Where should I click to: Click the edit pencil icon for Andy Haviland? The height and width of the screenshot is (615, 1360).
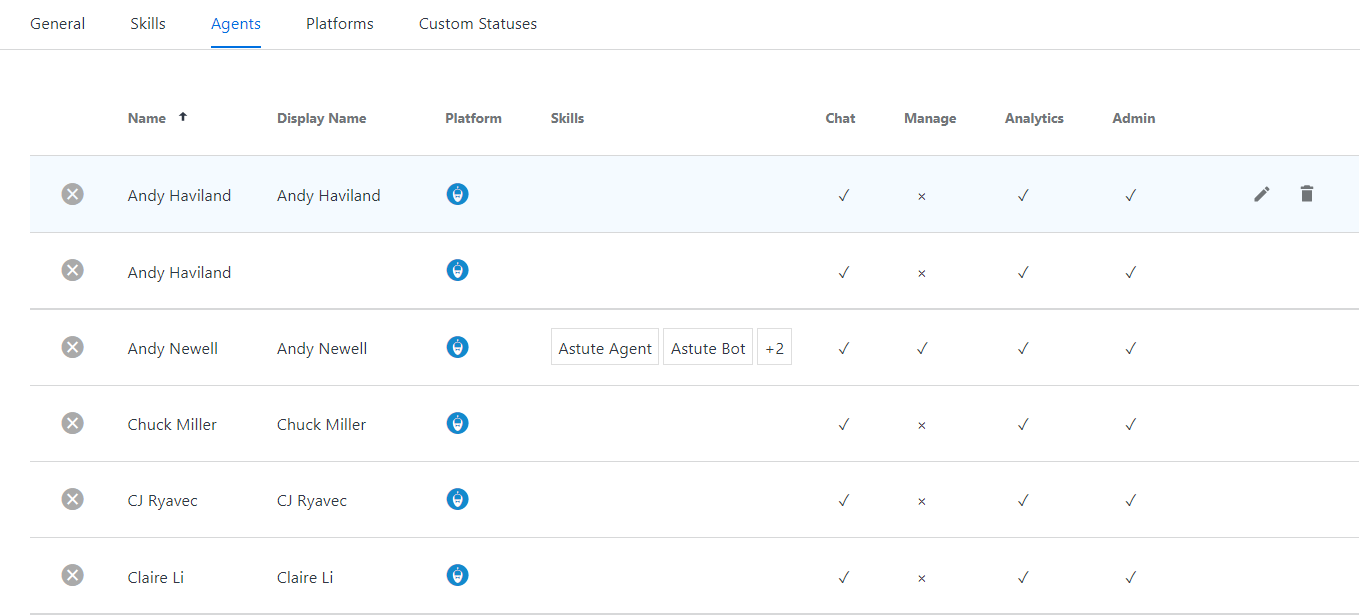1262,194
